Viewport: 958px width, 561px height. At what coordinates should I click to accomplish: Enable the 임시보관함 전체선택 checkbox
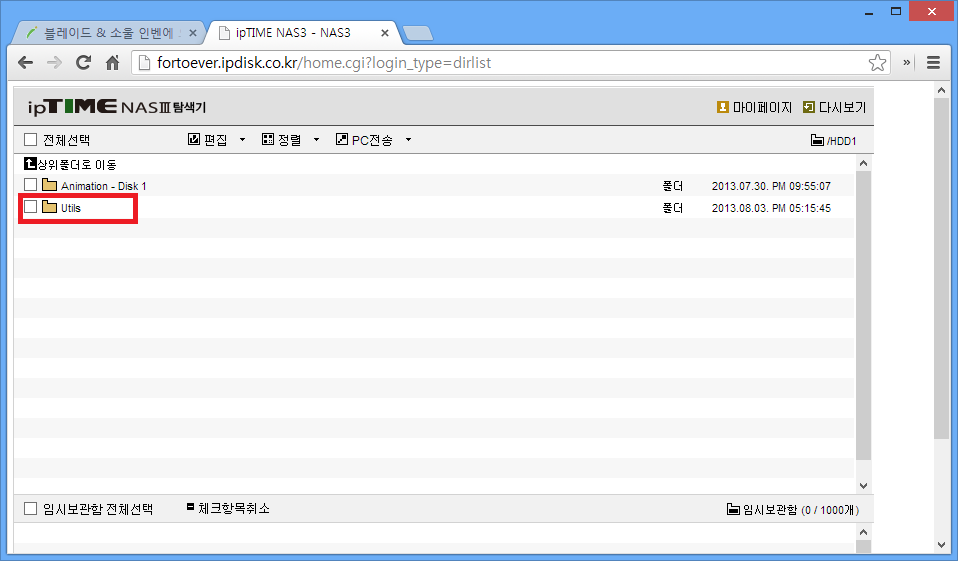pyautogui.click(x=30, y=509)
